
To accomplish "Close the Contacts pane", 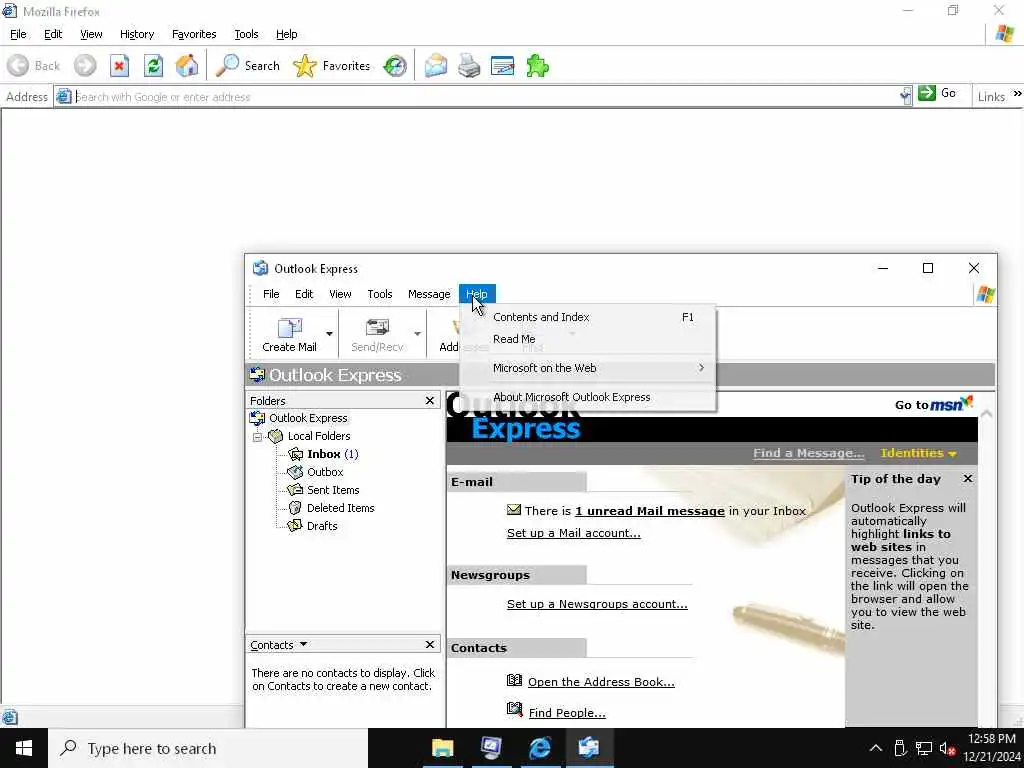I will (x=430, y=645).
